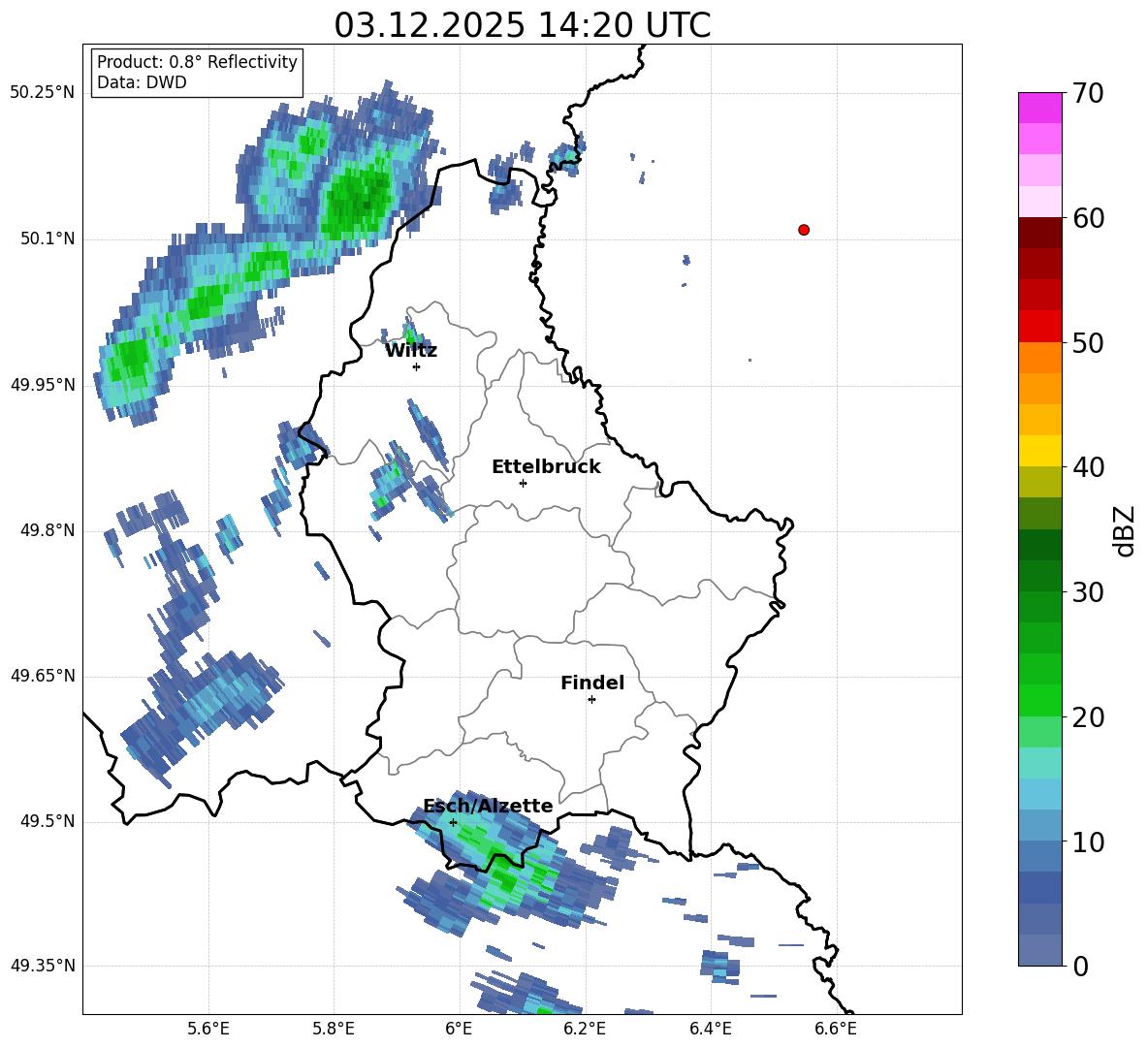Viewport: 1148px width, 1048px height.
Task: Click the latitude label 50.25°N
Action: [x=43, y=93]
